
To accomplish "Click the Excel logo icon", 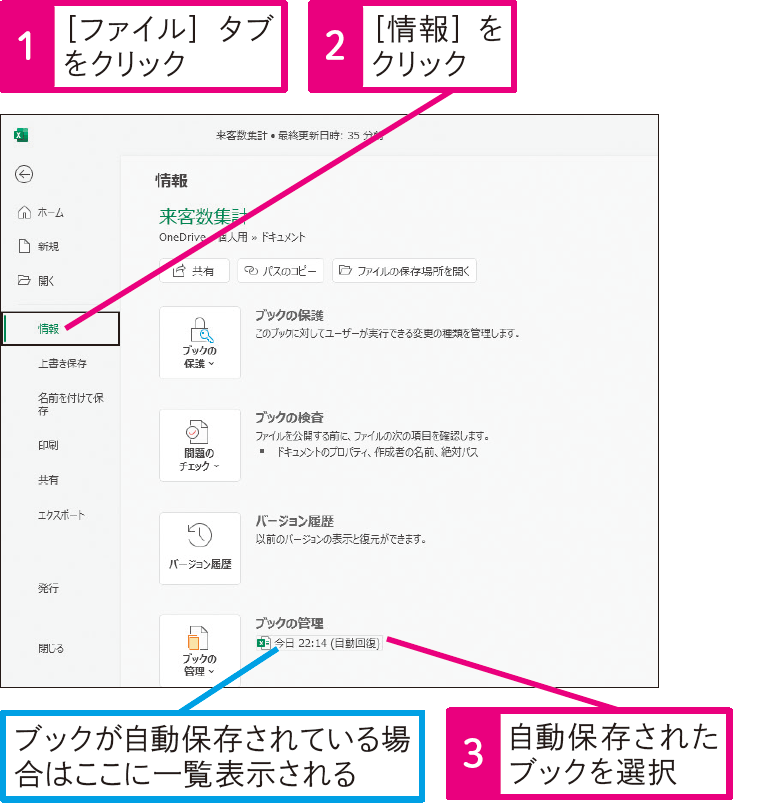I will 21,135.
